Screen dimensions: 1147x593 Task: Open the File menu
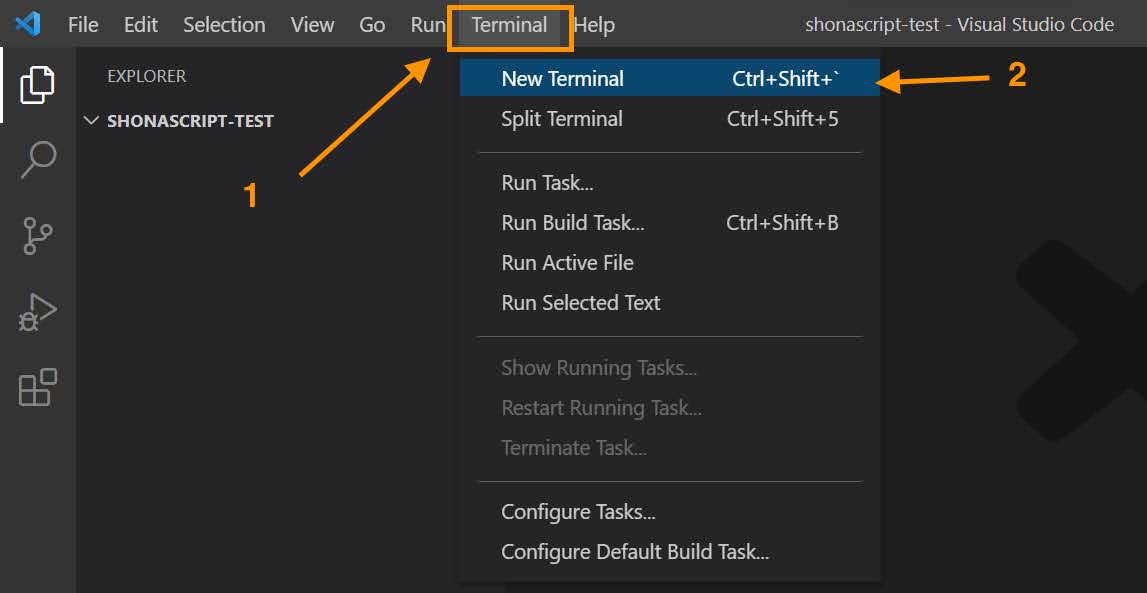pyautogui.click(x=83, y=25)
